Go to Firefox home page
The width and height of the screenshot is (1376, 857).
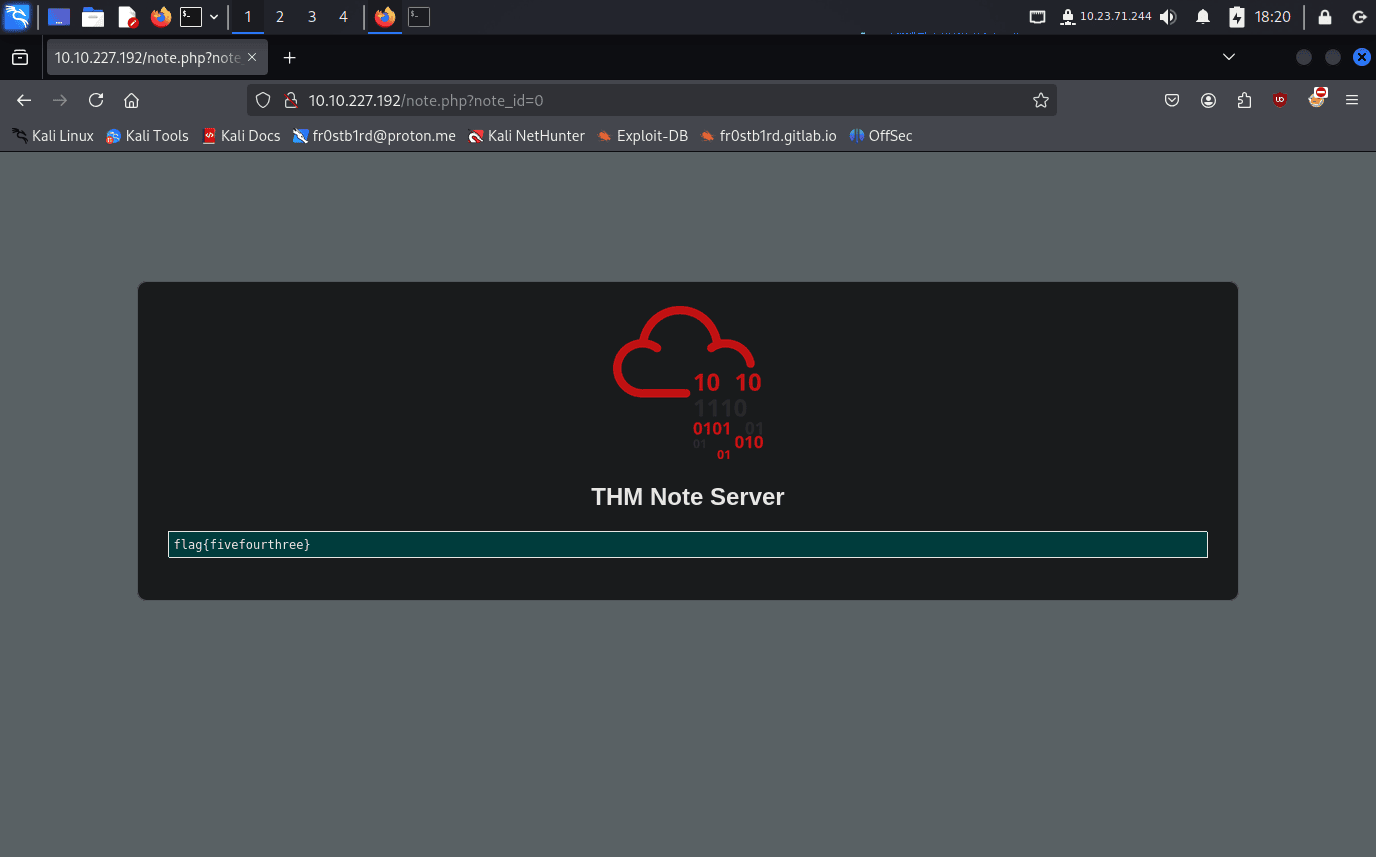[x=131, y=100]
